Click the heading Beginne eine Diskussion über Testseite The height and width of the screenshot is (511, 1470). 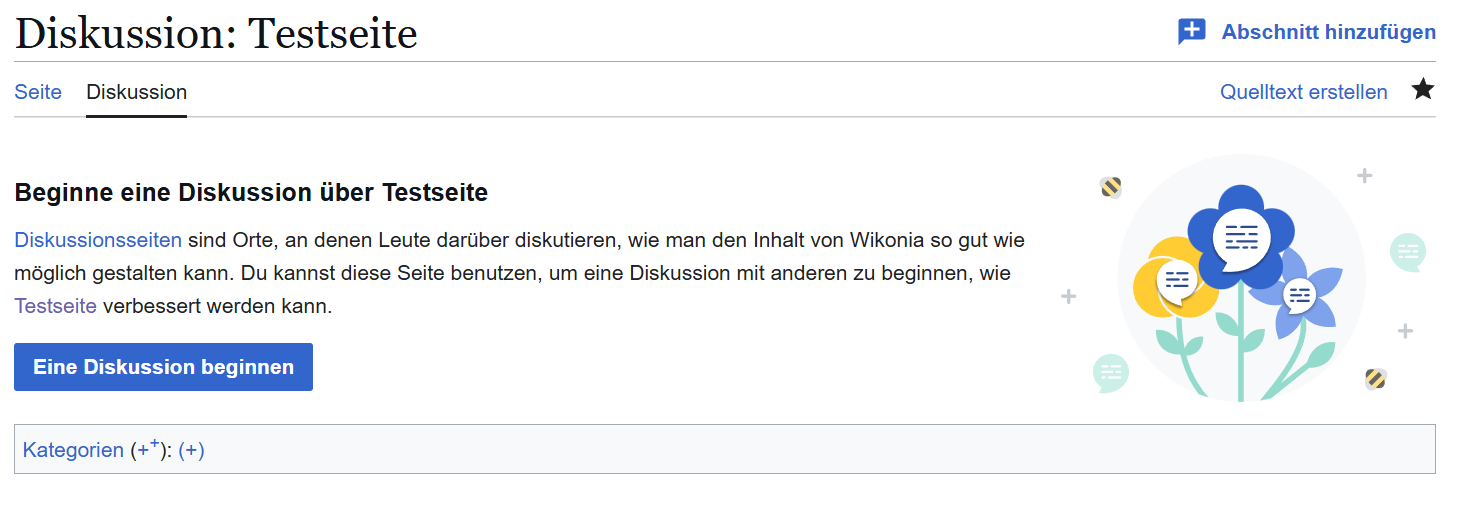251,192
